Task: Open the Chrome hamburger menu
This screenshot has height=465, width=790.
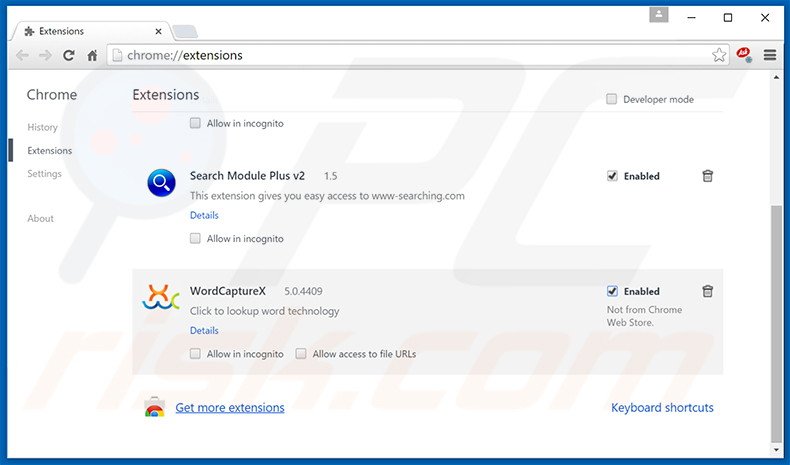Action: click(x=770, y=56)
